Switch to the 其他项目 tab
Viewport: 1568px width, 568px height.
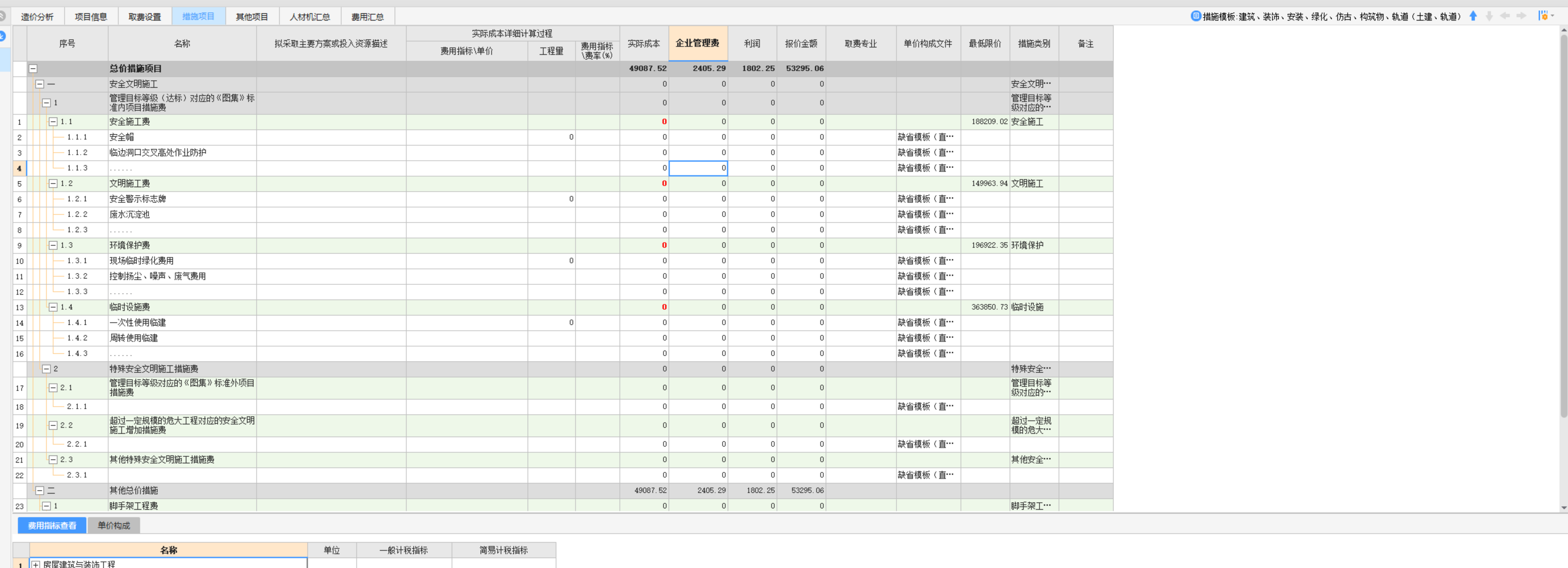(x=252, y=17)
